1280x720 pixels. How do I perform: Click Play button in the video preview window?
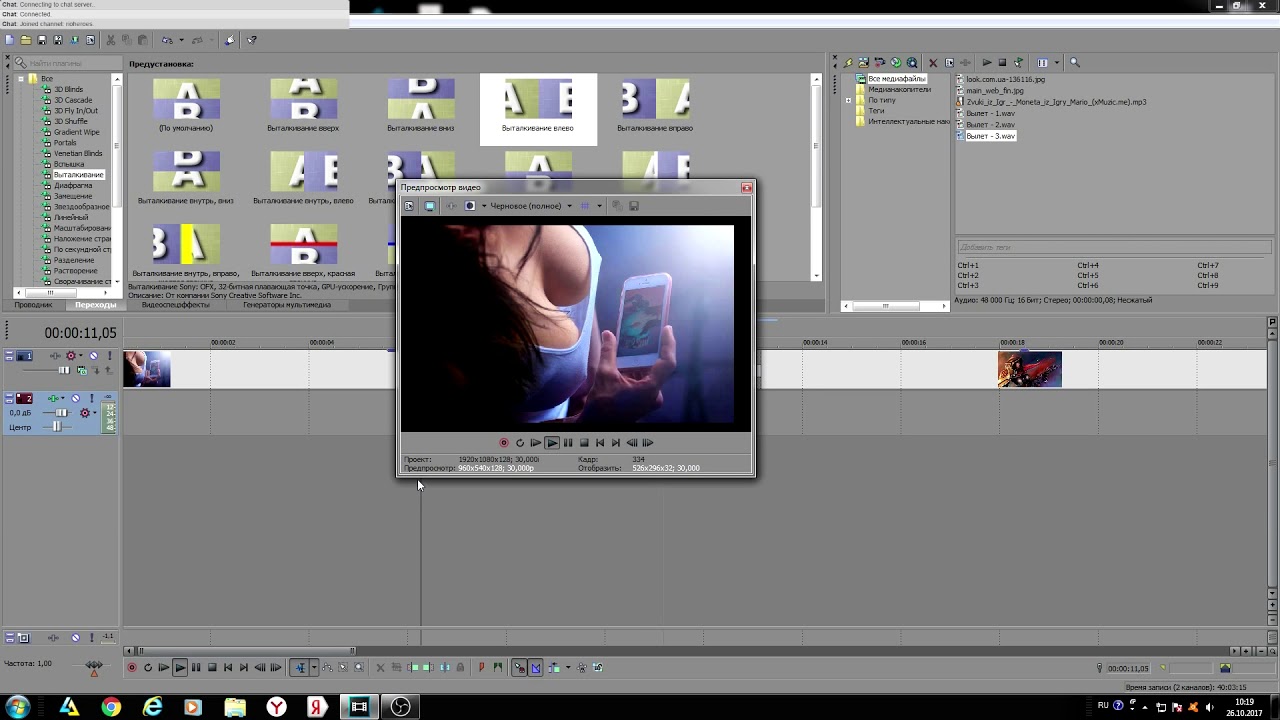552,443
